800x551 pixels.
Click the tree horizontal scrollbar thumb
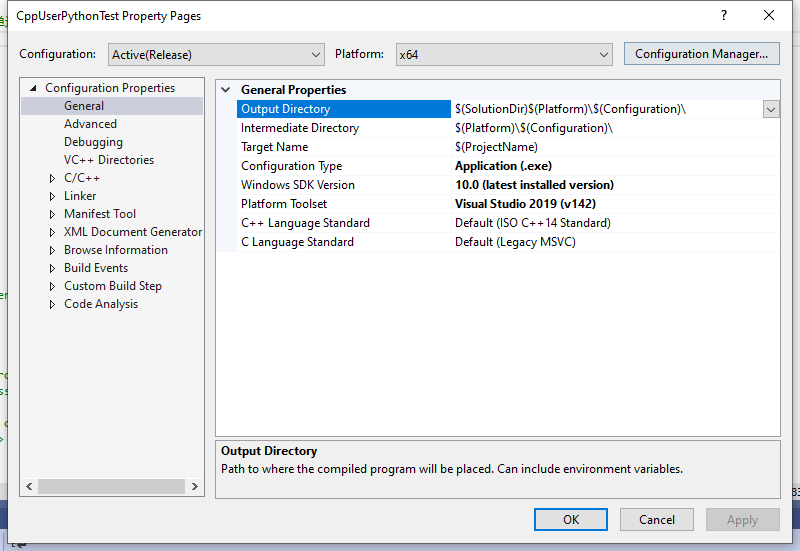pos(111,487)
